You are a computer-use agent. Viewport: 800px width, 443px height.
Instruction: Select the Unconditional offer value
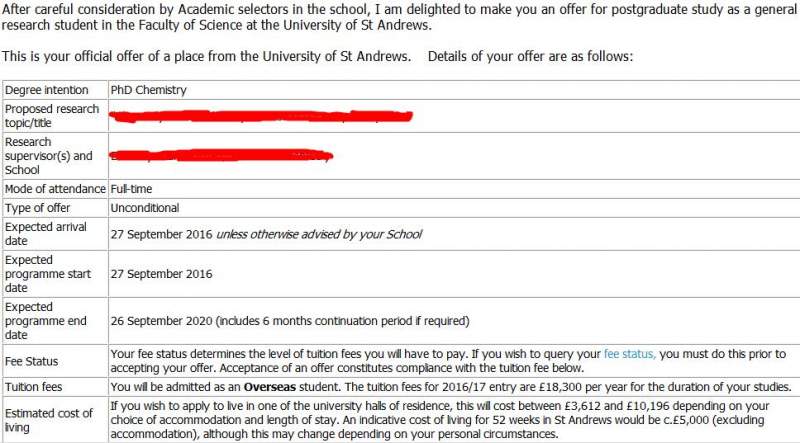pos(145,208)
